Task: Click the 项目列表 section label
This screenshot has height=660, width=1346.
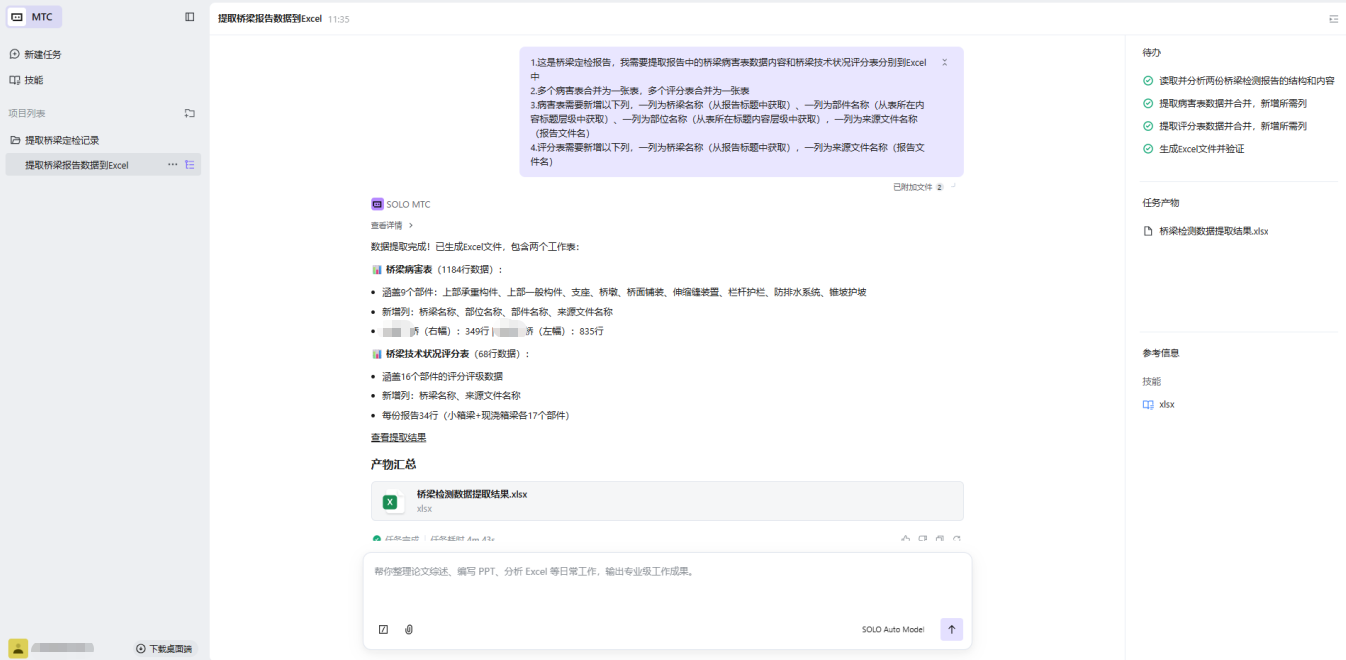Action: pyautogui.click(x=27, y=113)
